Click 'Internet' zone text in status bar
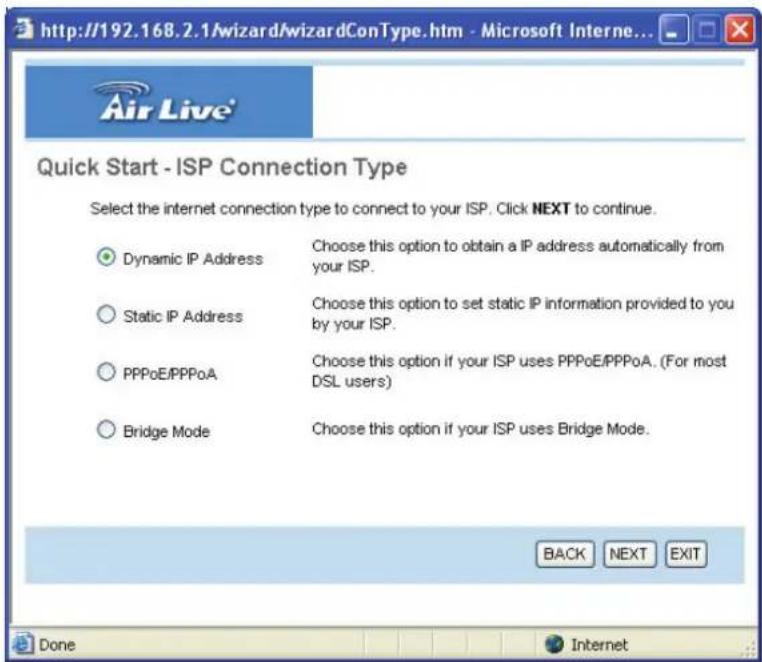 click(599, 645)
